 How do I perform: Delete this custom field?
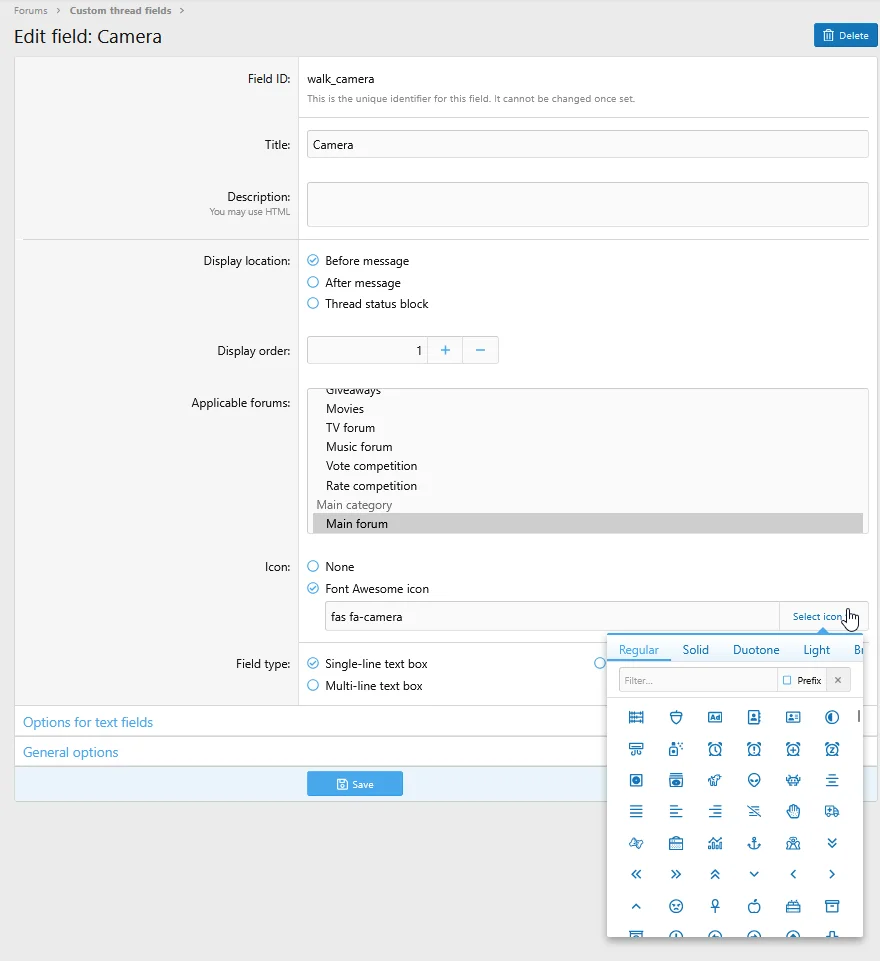(846, 36)
